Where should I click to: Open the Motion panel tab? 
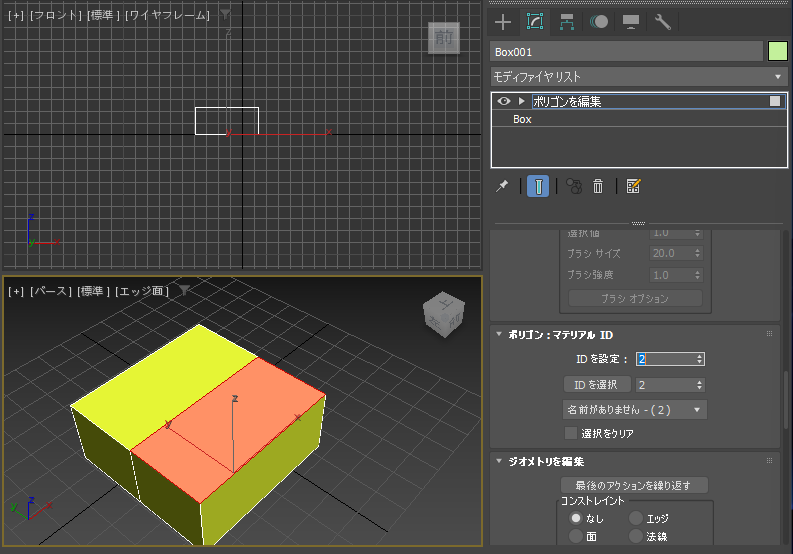pos(599,22)
